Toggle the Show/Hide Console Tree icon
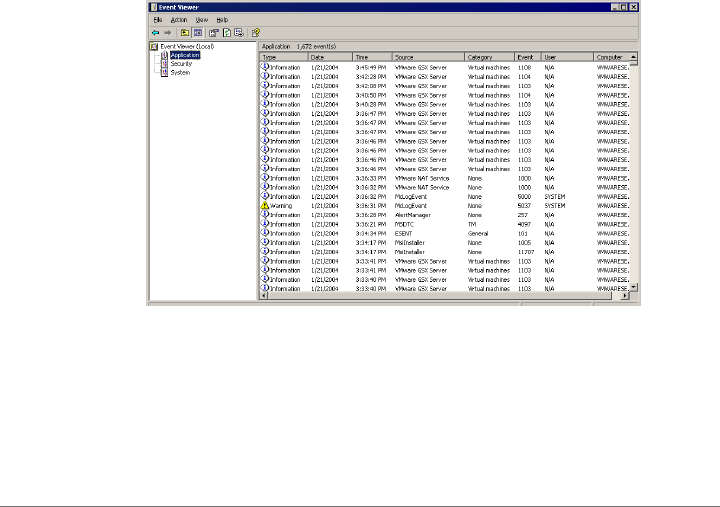 197,32
